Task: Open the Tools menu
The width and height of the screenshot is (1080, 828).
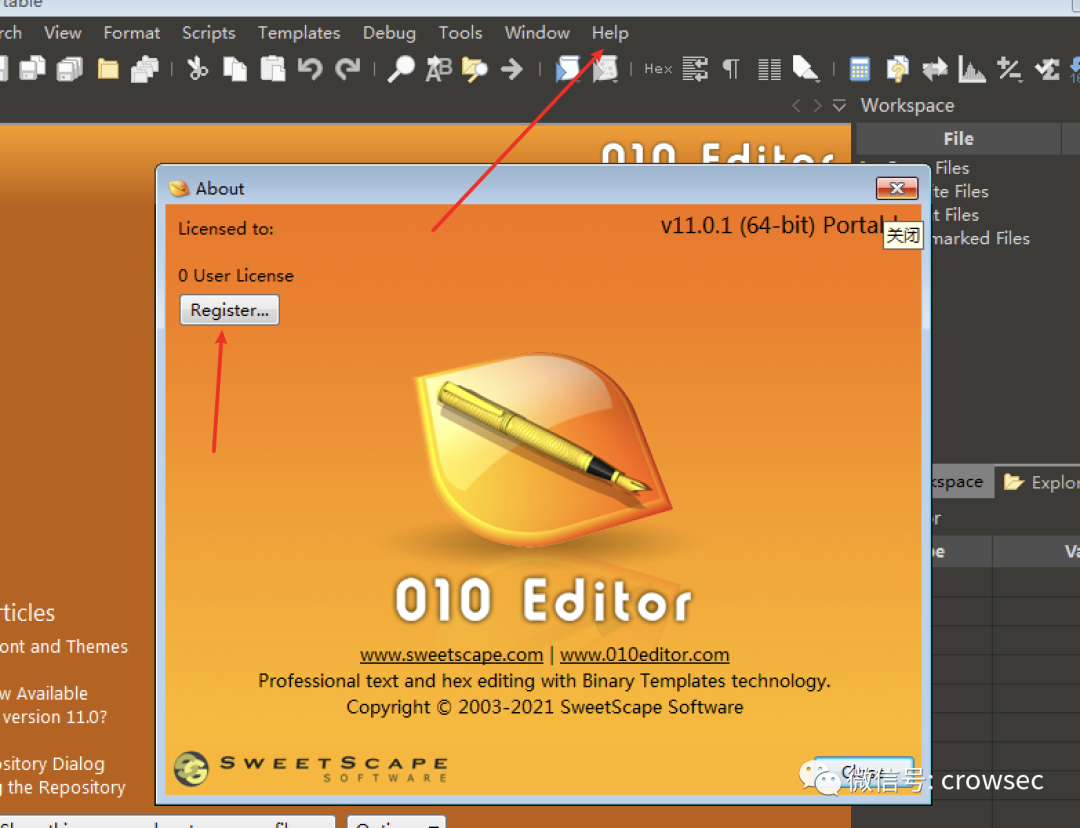Action: [x=460, y=32]
